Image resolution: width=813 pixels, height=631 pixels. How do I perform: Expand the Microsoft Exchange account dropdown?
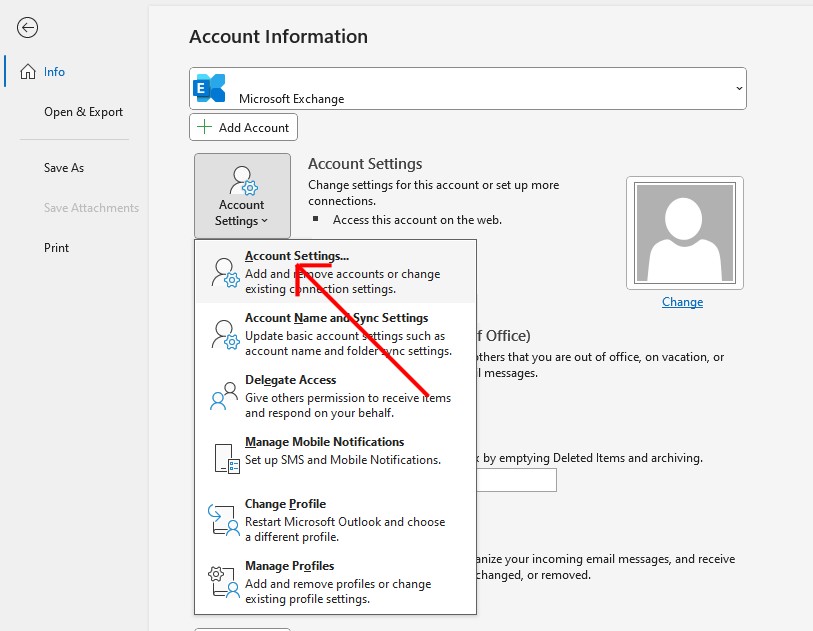coord(468,88)
